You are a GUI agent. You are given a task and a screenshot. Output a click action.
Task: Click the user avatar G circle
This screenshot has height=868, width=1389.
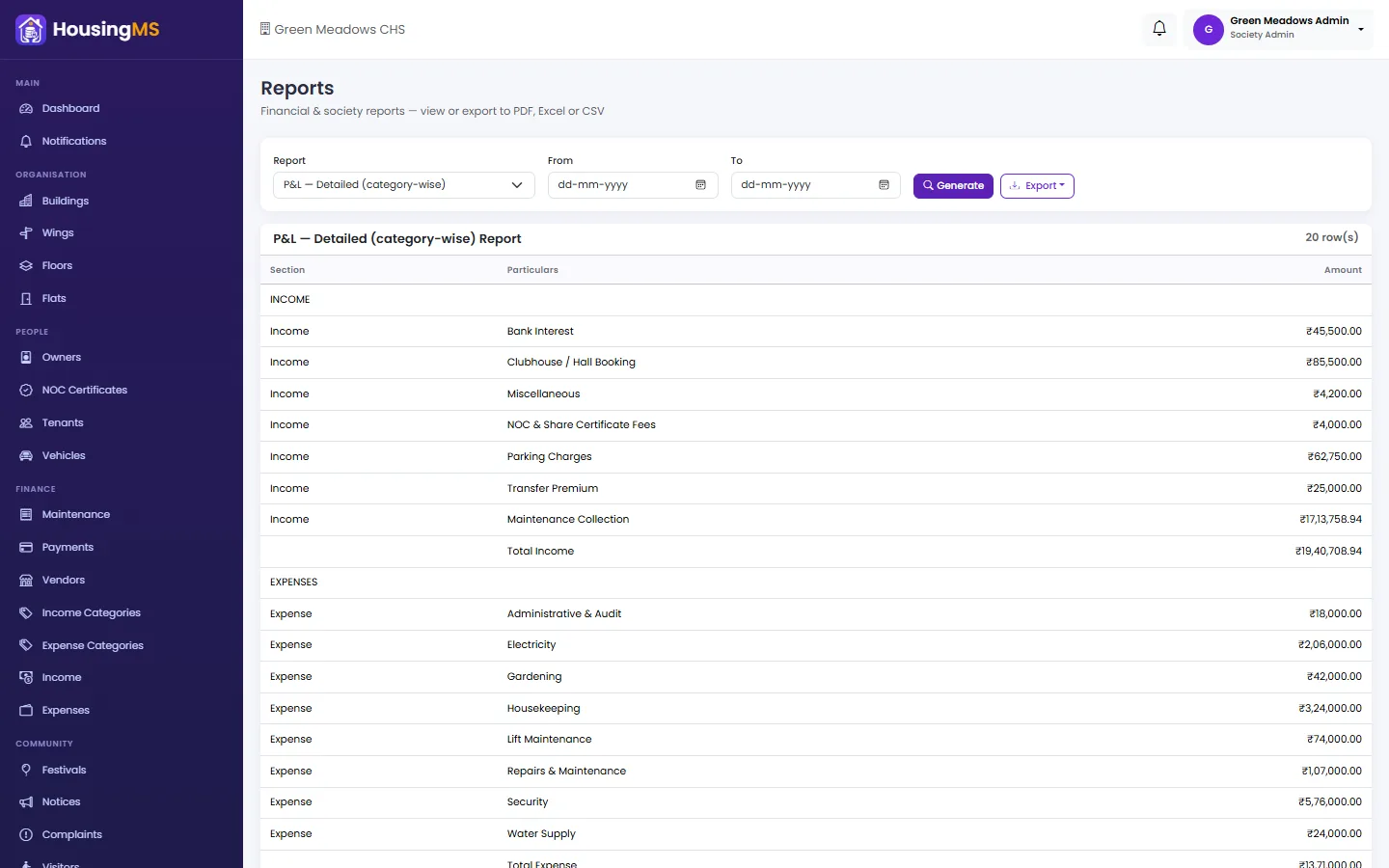pyautogui.click(x=1209, y=30)
